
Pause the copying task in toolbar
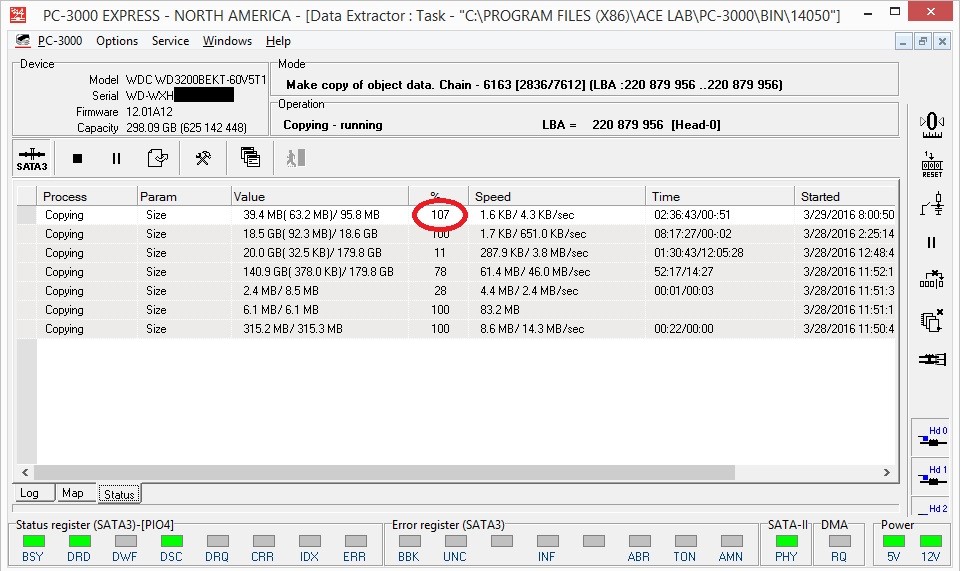click(116, 159)
